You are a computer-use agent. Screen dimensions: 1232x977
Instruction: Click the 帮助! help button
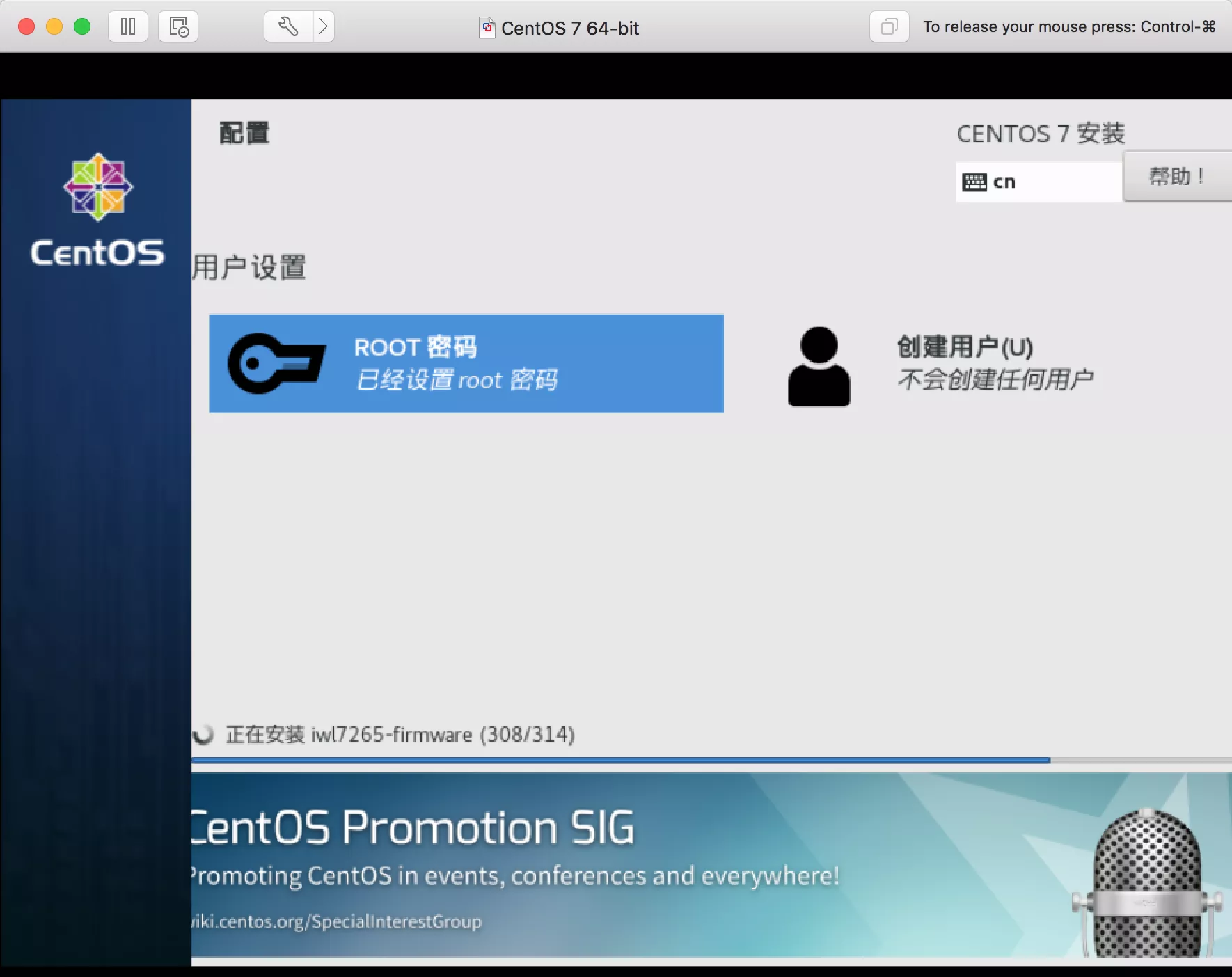[x=1177, y=177]
